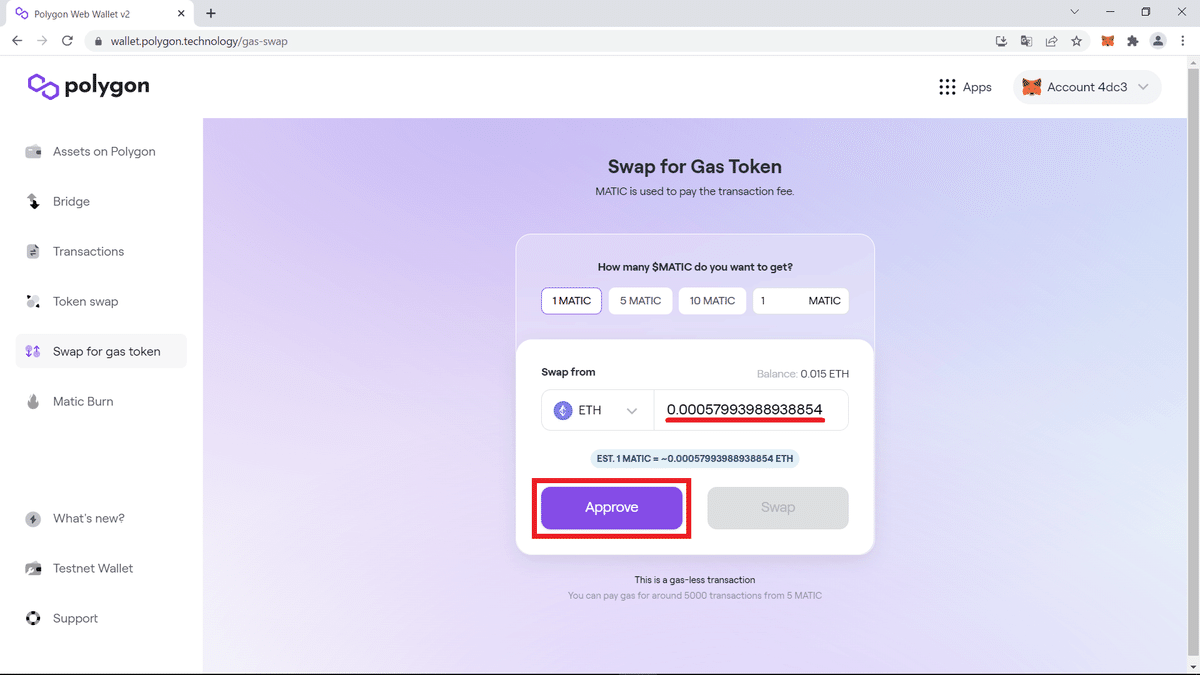Screen dimensions: 1200x675
Task: Open the tab search chevron in title bar
Action: click(x=1075, y=12)
